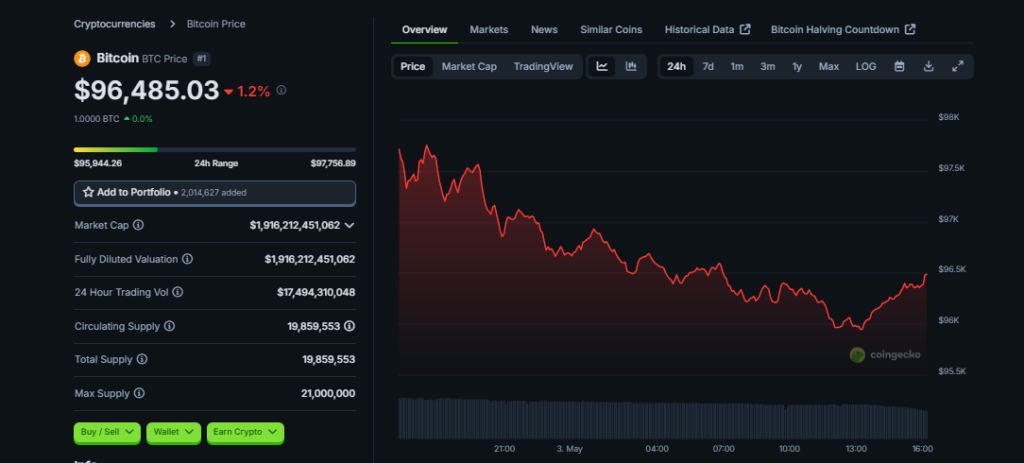Click the 3. May date label on axis
The image size is (1024, 463).
[569, 449]
